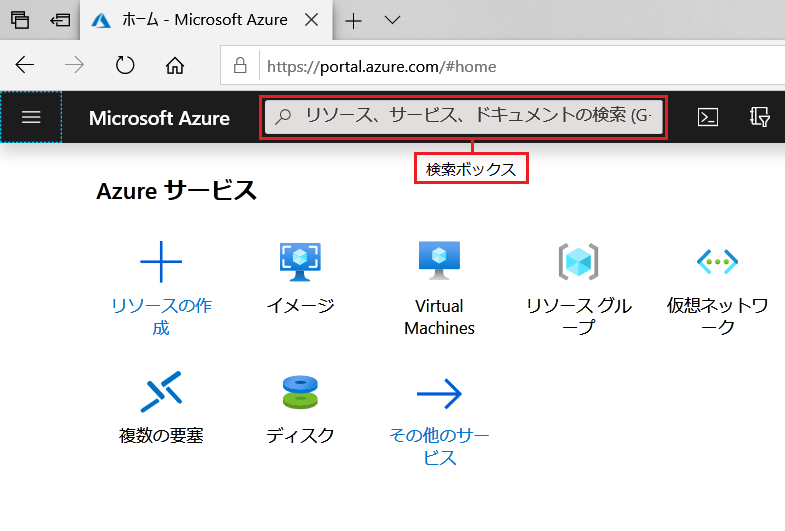Click the Virtual Machines label
Image resolution: width=785 pixels, height=531 pixels.
click(x=439, y=317)
